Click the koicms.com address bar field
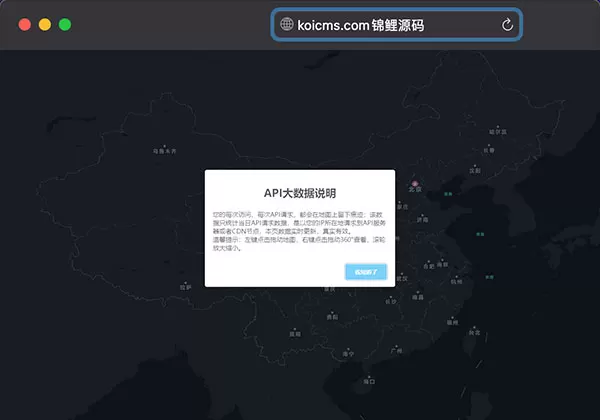This screenshot has width=600, height=420. pyautogui.click(x=397, y=25)
